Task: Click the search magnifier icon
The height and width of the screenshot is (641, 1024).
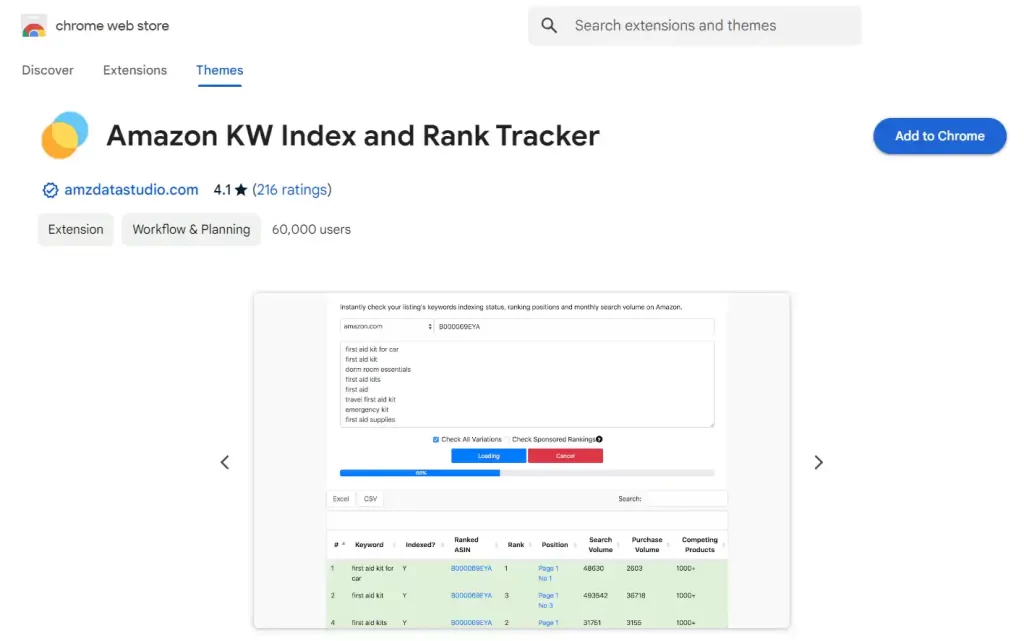Action: tap(549, 25)
